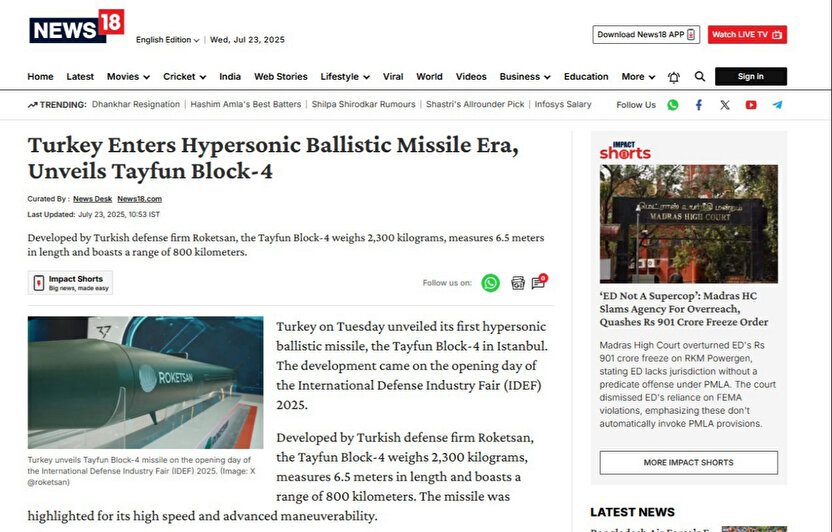Click the Watch LIVE TV button
Viewport: 832px width, 532px height.
pyautogui.click(x=747, y=34)
